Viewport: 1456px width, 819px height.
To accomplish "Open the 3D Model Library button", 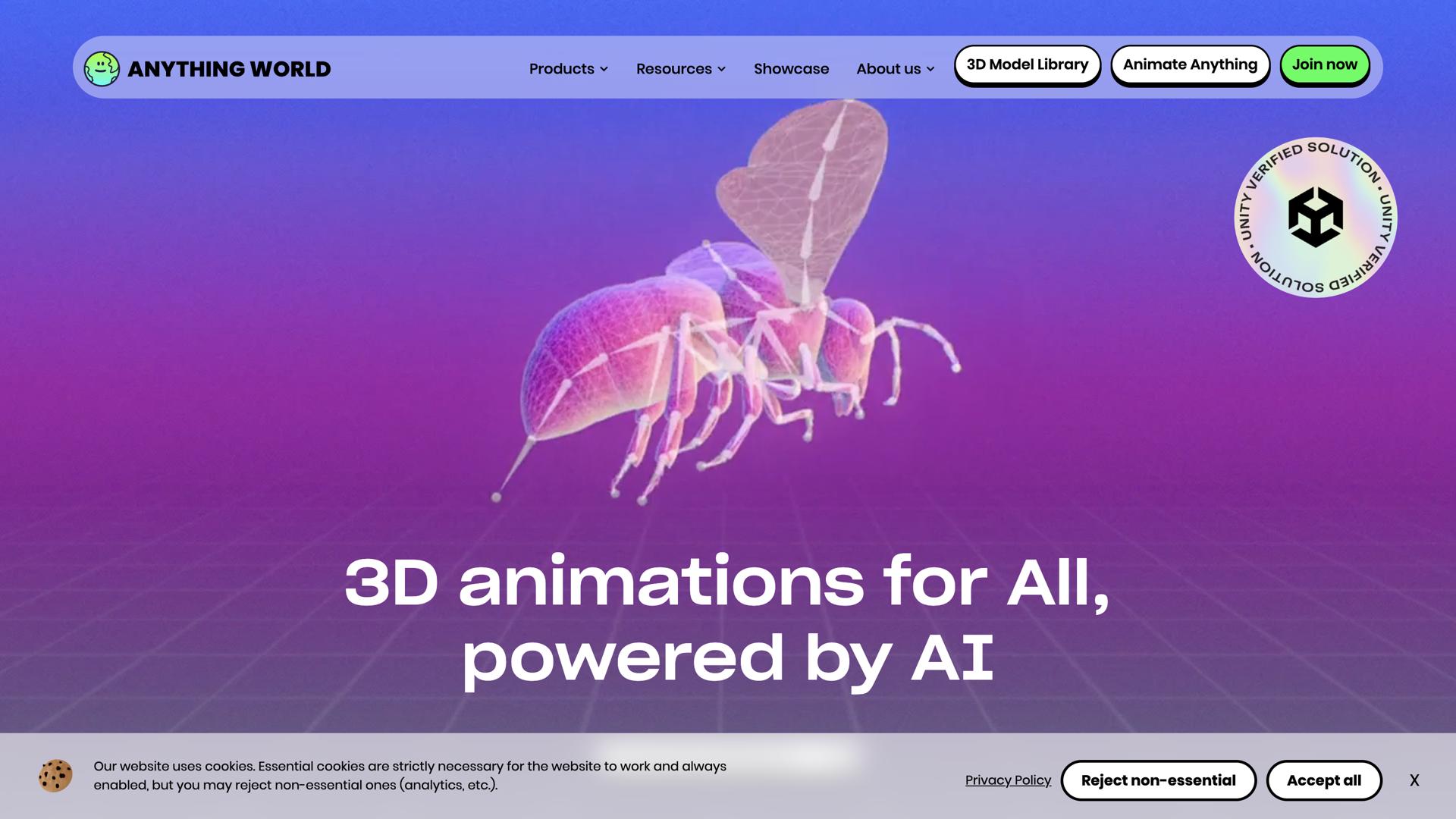I will pyautogui.click(x=1027, y=65).
